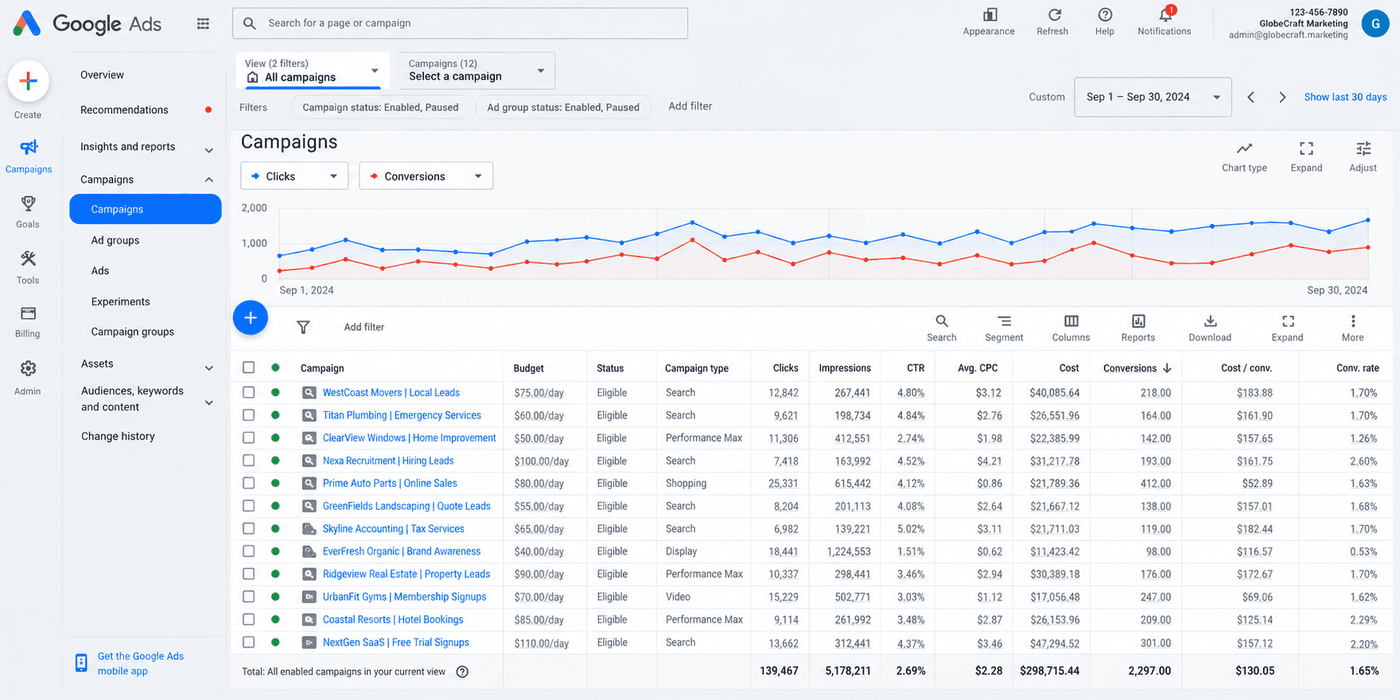Screen dimensions: 1400x700
Task: Open Ads in the navigation
Action: (x=100, y=271)
